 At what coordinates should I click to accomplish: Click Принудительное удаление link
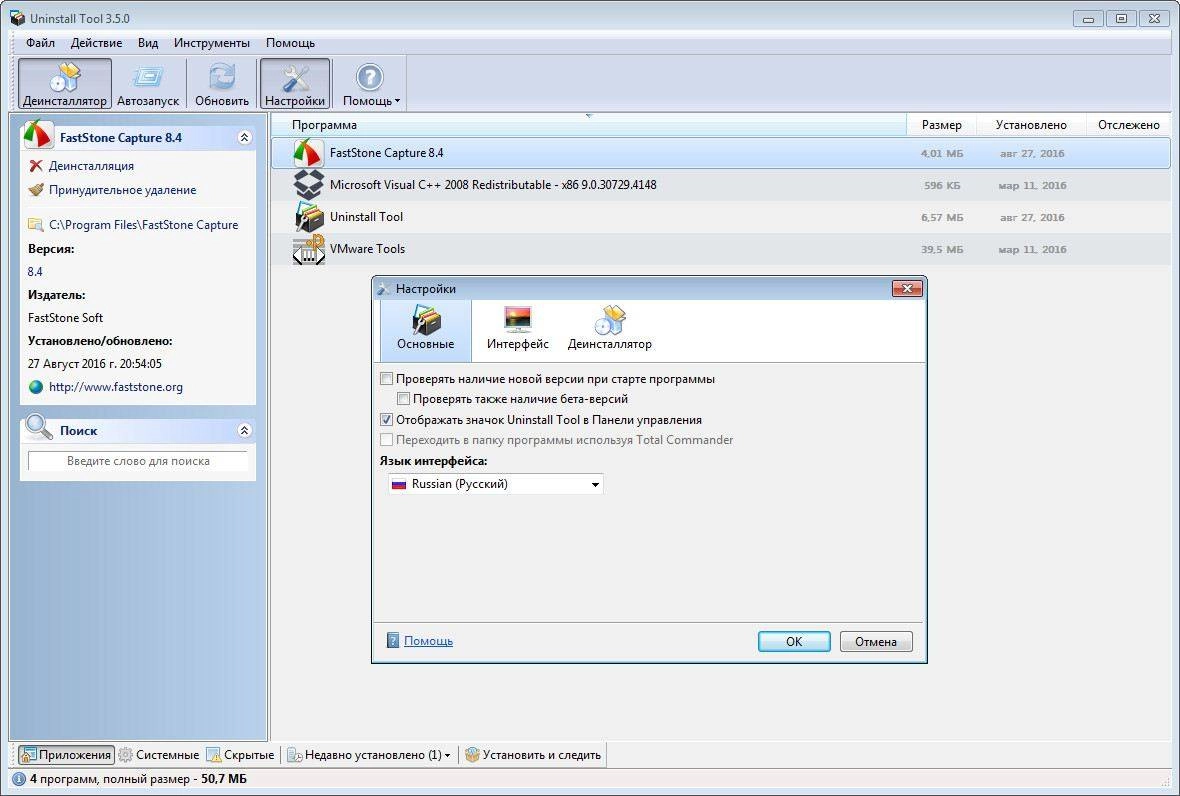123,190
